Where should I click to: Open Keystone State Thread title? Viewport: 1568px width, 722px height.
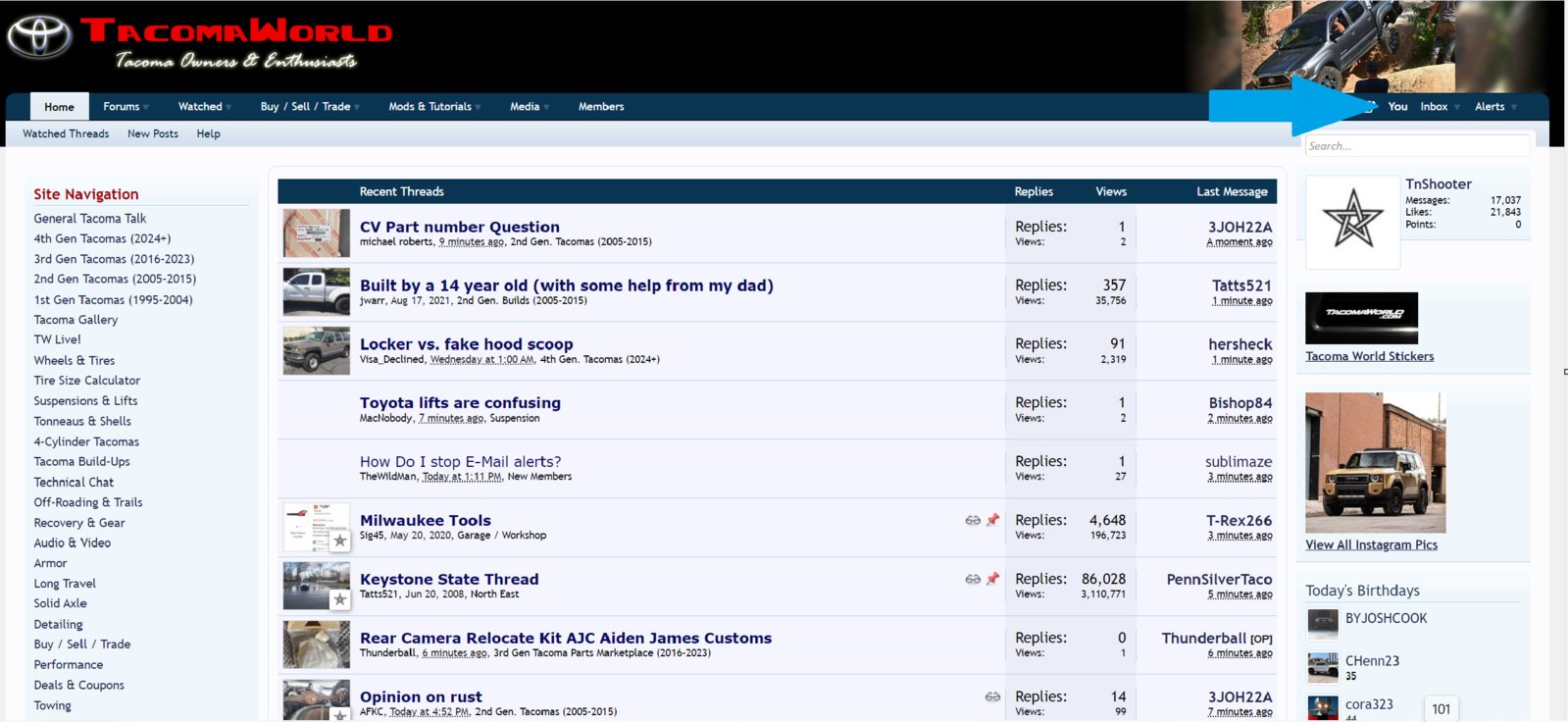pyautogui.click(x=449, y=580)
